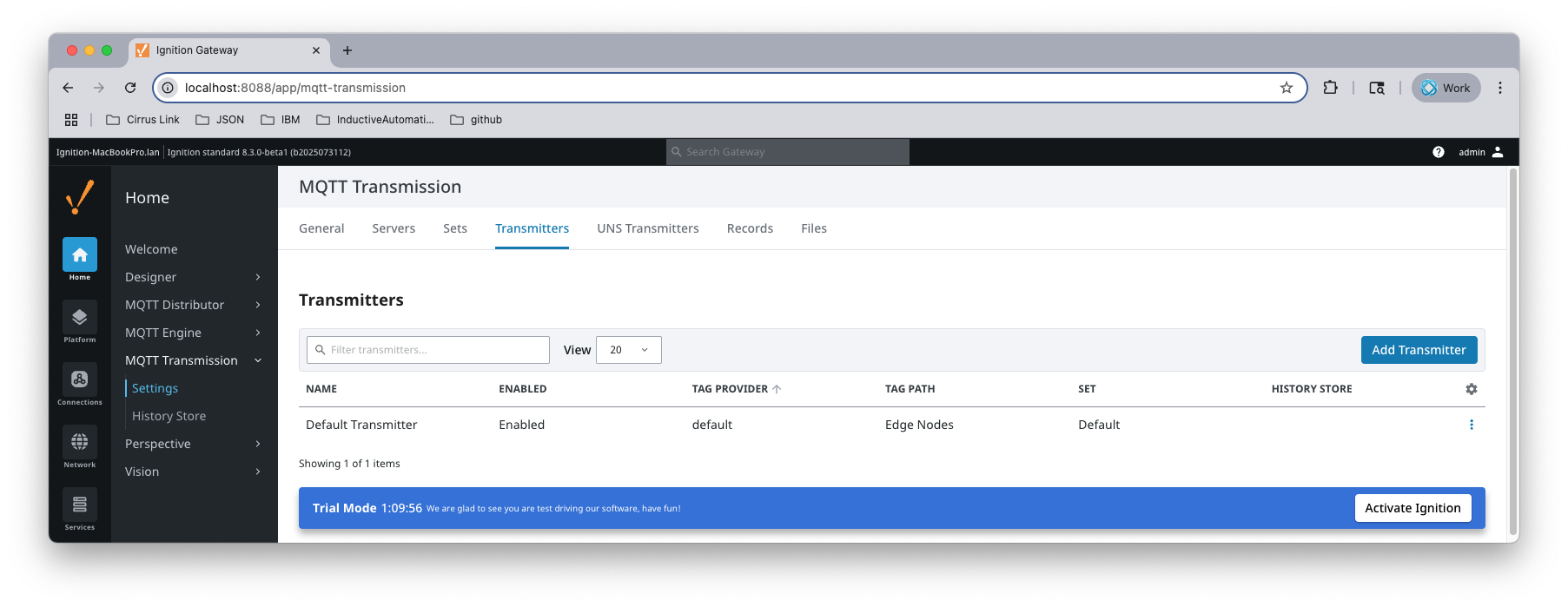Sort by Tag Provider arrow

777,389
